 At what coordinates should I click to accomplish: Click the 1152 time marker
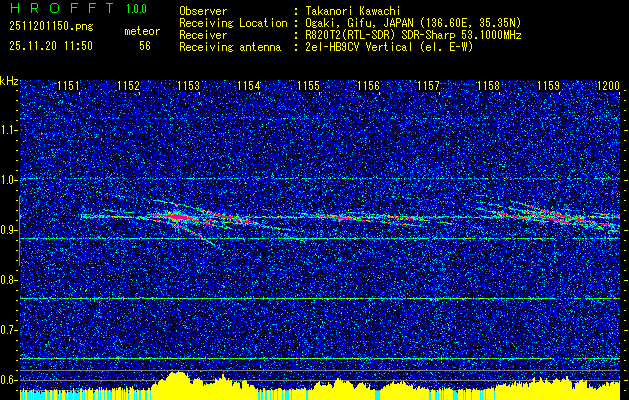click(129, 85)
